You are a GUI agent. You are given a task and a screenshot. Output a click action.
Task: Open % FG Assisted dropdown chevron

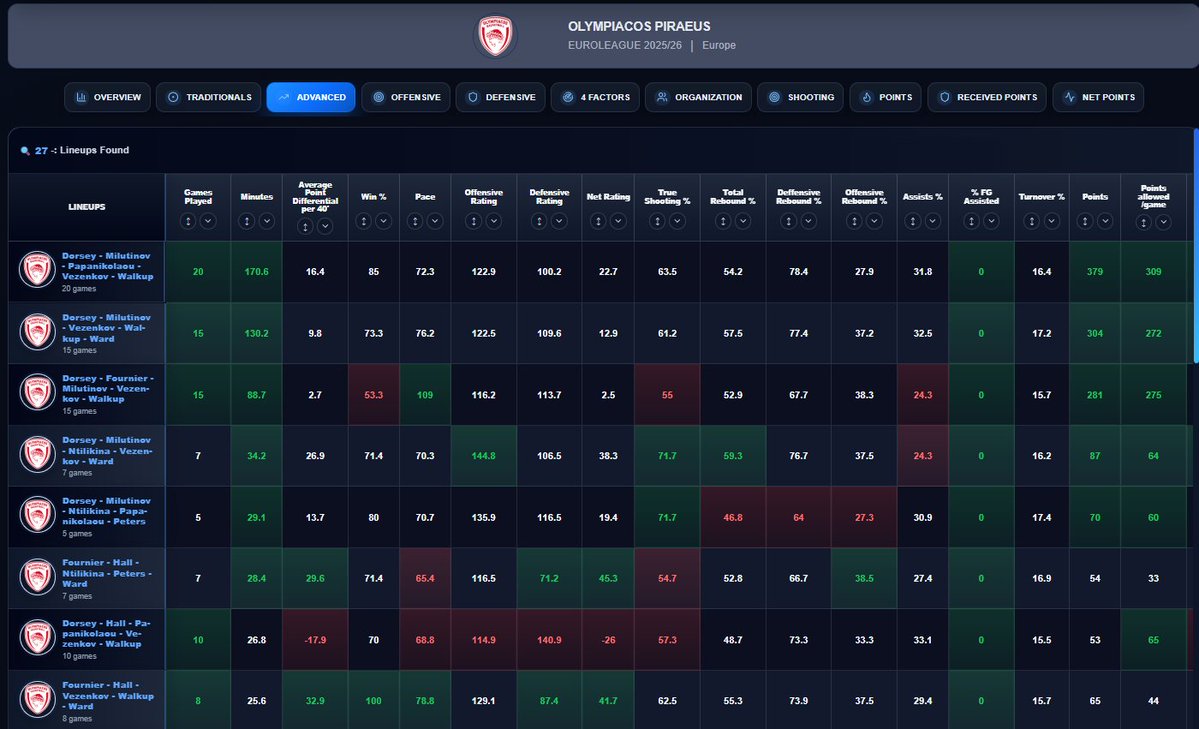[x=991, y=221]
